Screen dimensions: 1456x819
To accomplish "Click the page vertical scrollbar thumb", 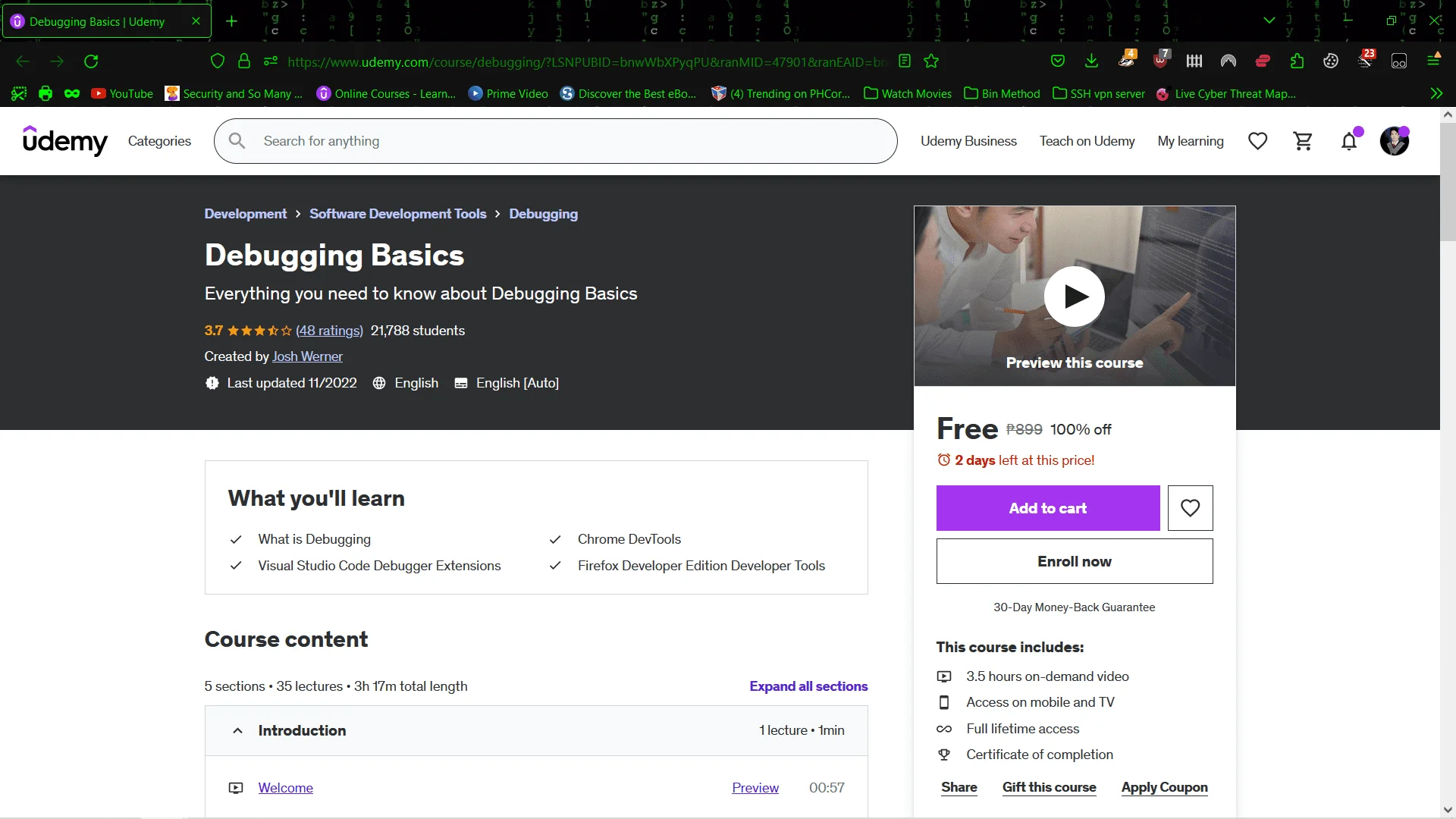I will [x=1448, y=182].
